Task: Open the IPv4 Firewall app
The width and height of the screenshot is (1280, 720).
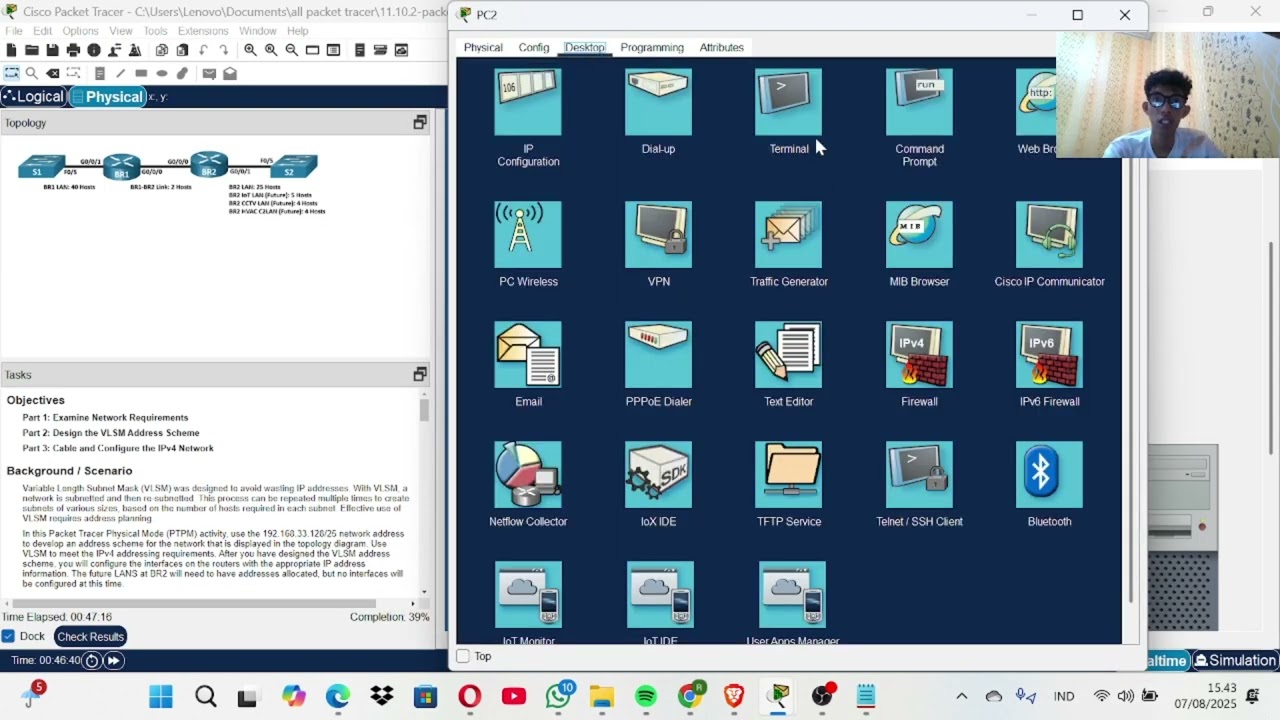Action: pos(919,355)
